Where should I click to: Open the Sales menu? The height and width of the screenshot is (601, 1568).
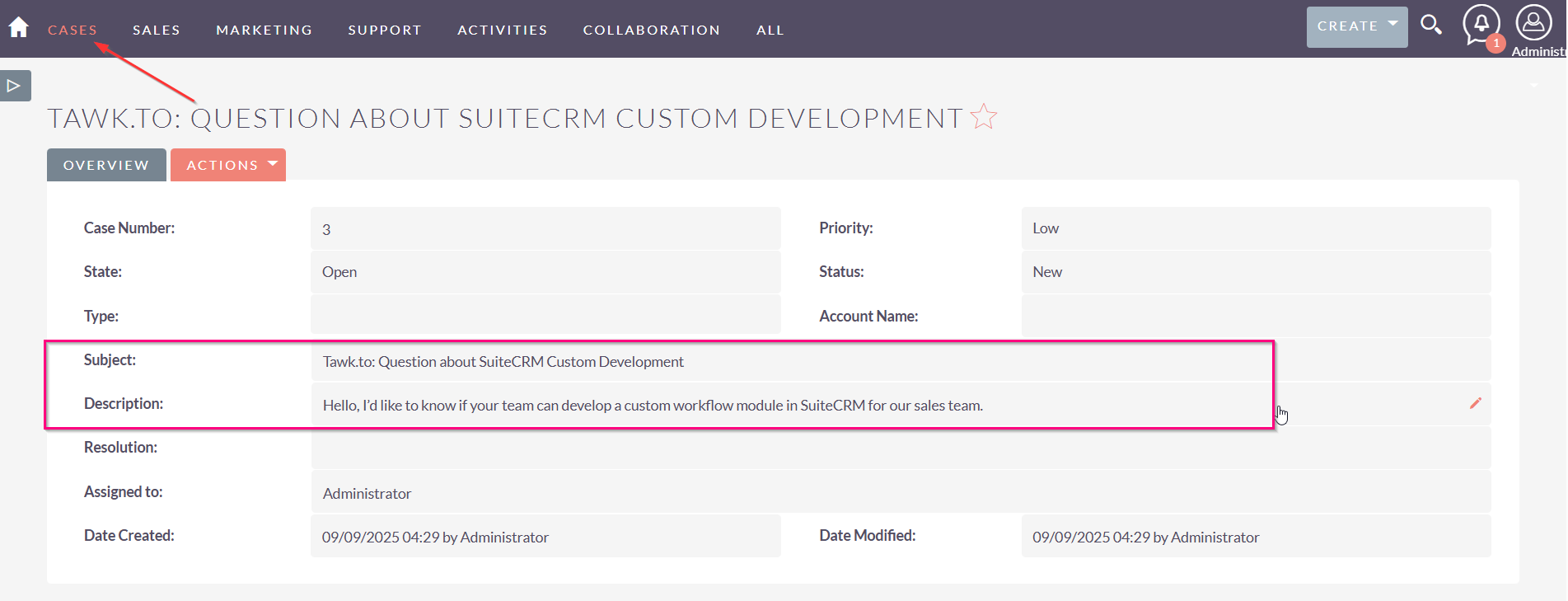157,30
